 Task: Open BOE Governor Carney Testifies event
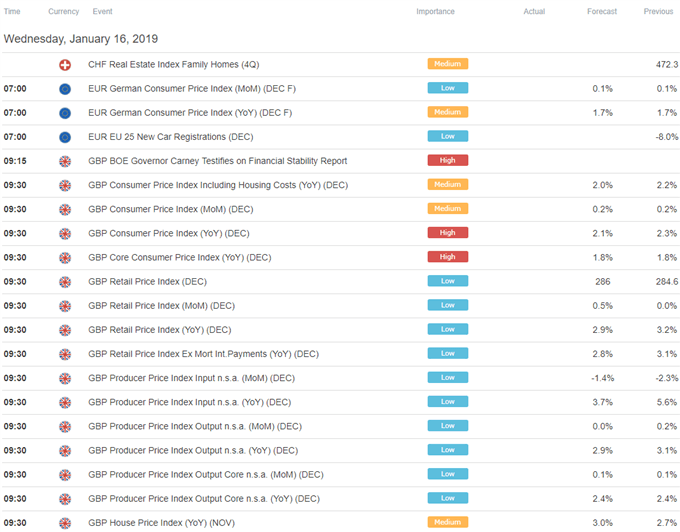(217, 161)
